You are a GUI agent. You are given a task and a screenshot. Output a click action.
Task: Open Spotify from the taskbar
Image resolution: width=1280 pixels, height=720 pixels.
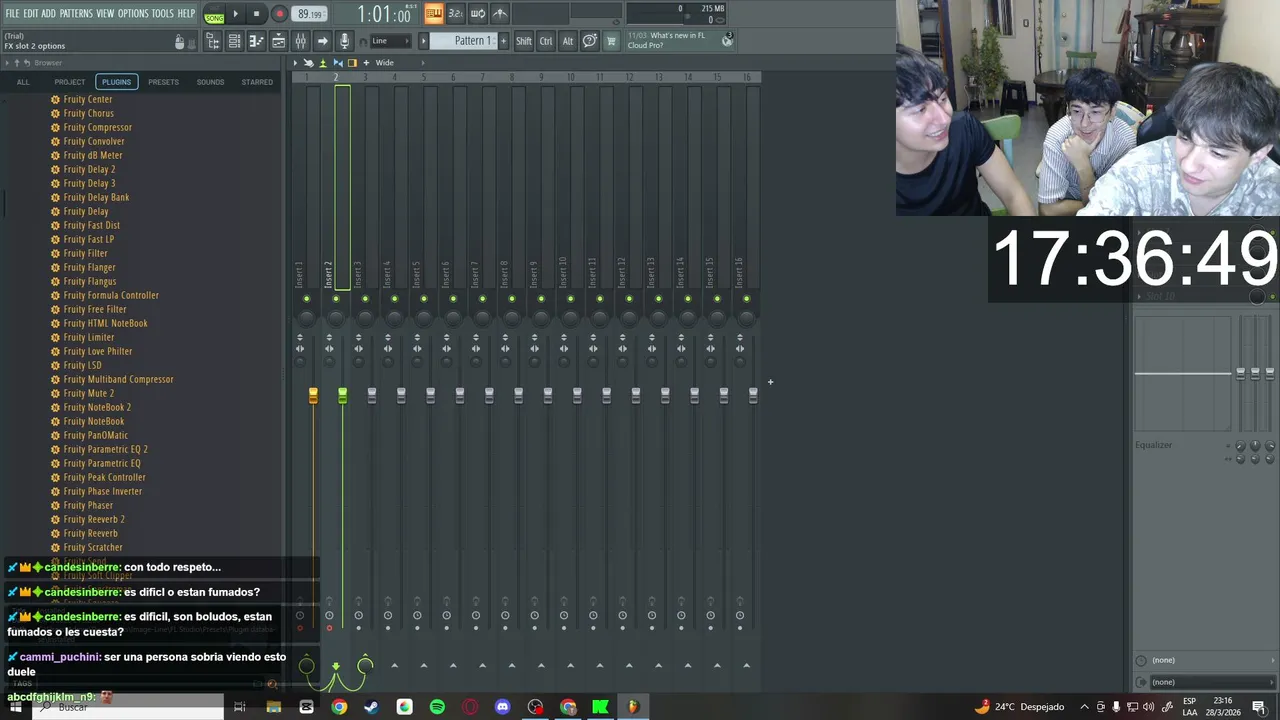click(437, 707)
